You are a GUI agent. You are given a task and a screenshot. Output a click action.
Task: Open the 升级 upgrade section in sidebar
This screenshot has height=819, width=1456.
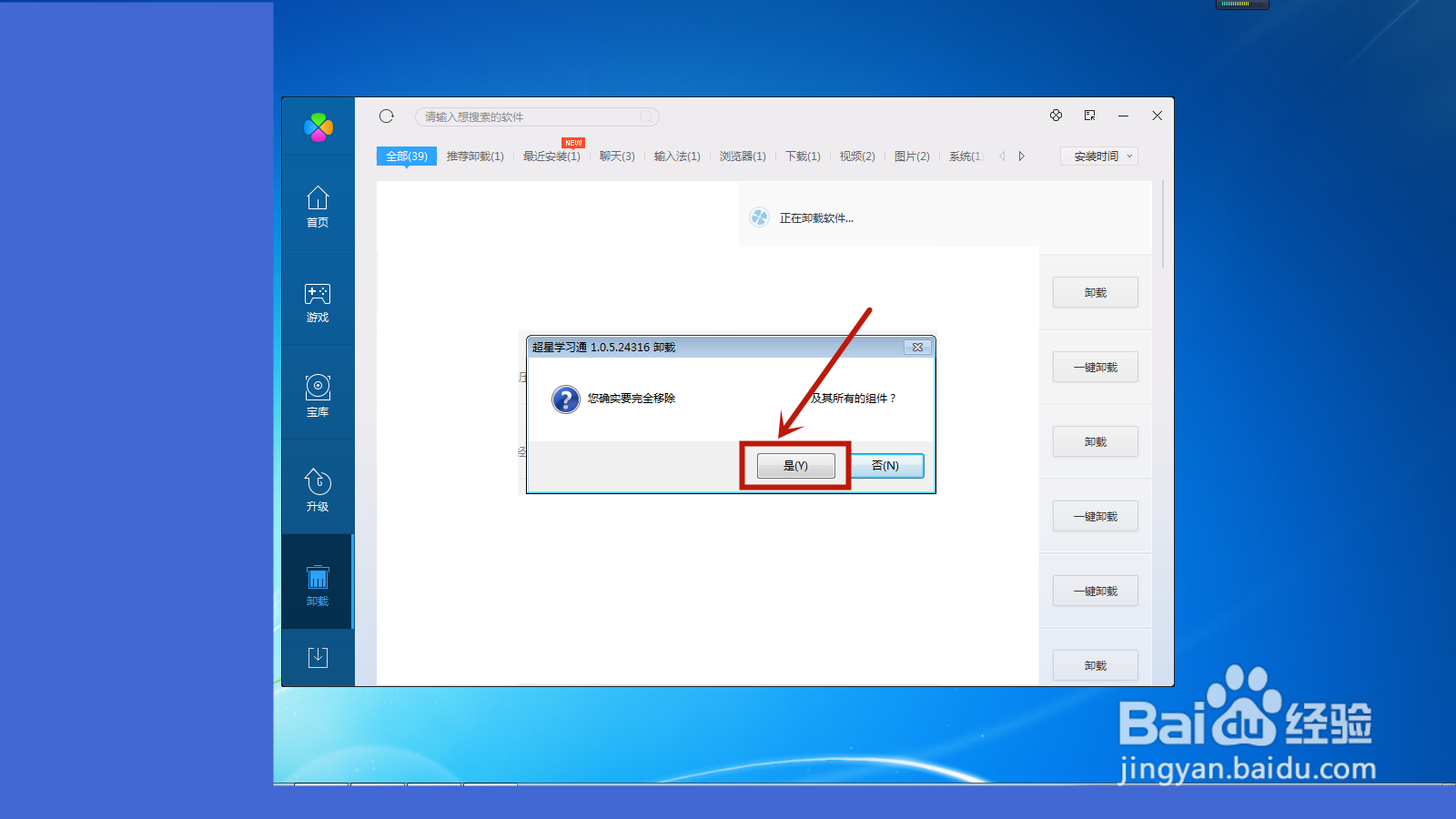(318, 490)
